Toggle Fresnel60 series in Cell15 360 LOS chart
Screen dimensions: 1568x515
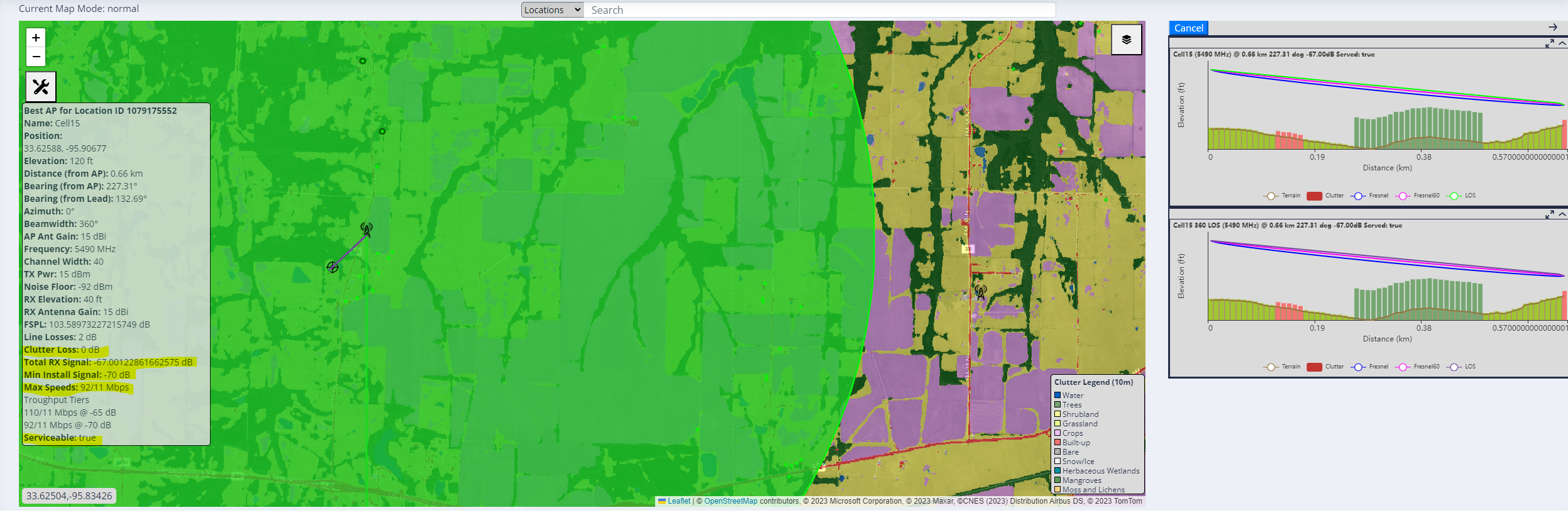coord(1417,367)
